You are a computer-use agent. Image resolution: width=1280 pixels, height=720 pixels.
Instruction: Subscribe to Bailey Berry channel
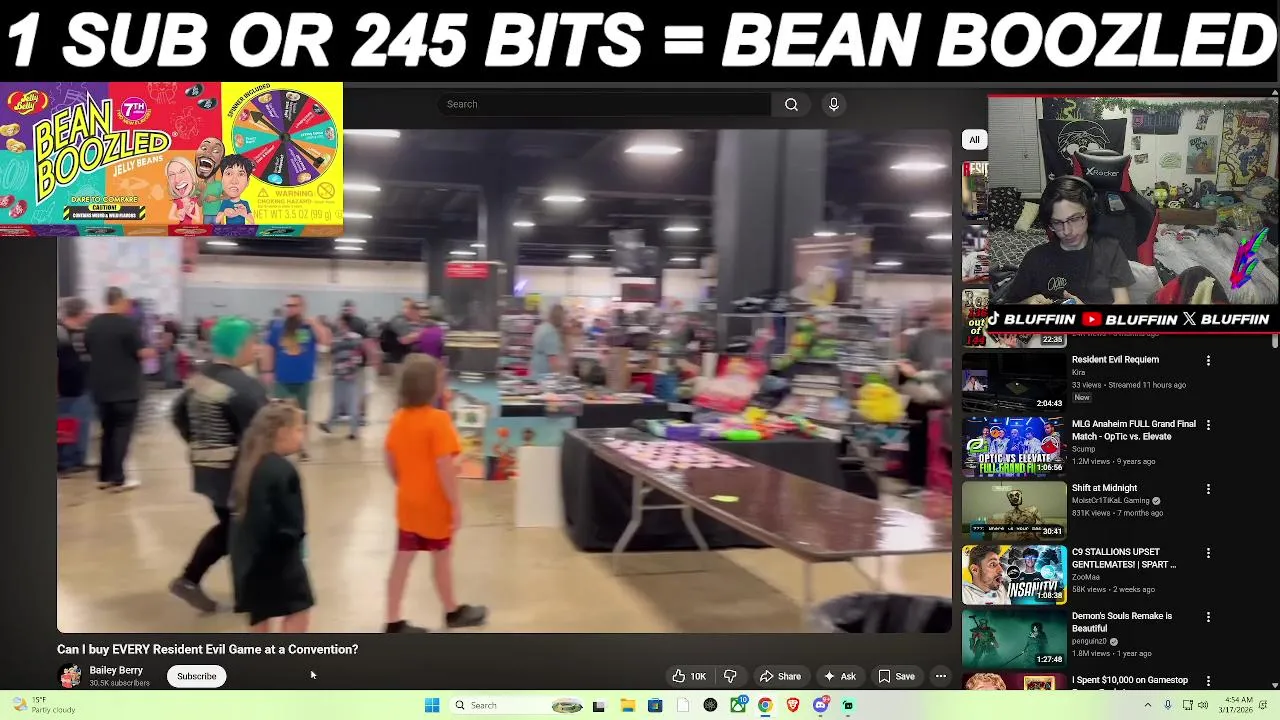tap(196, 676)
